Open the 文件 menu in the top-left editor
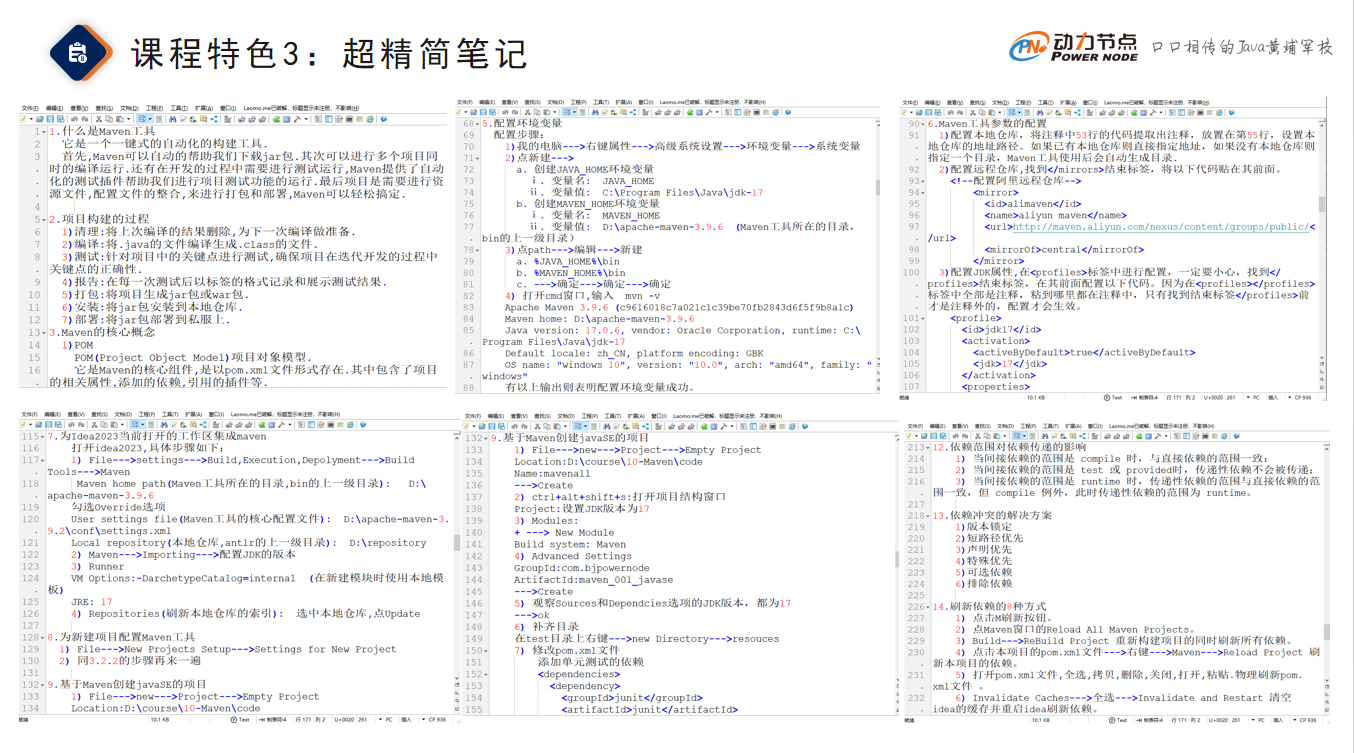Image resolution: width=1354 pixels, height=753 pixels. [29, 108]
